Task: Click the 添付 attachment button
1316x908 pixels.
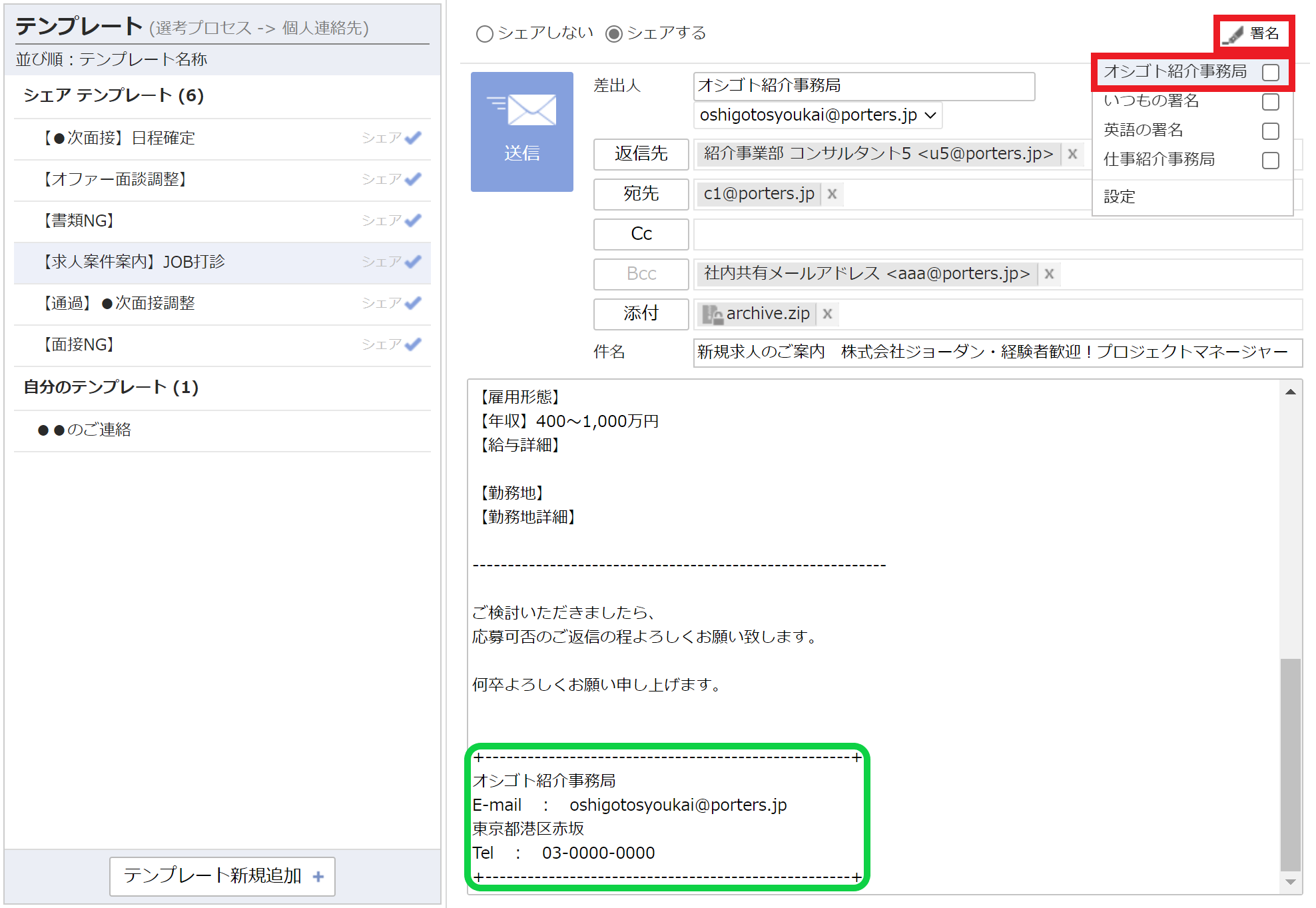Action: point(641,314)
